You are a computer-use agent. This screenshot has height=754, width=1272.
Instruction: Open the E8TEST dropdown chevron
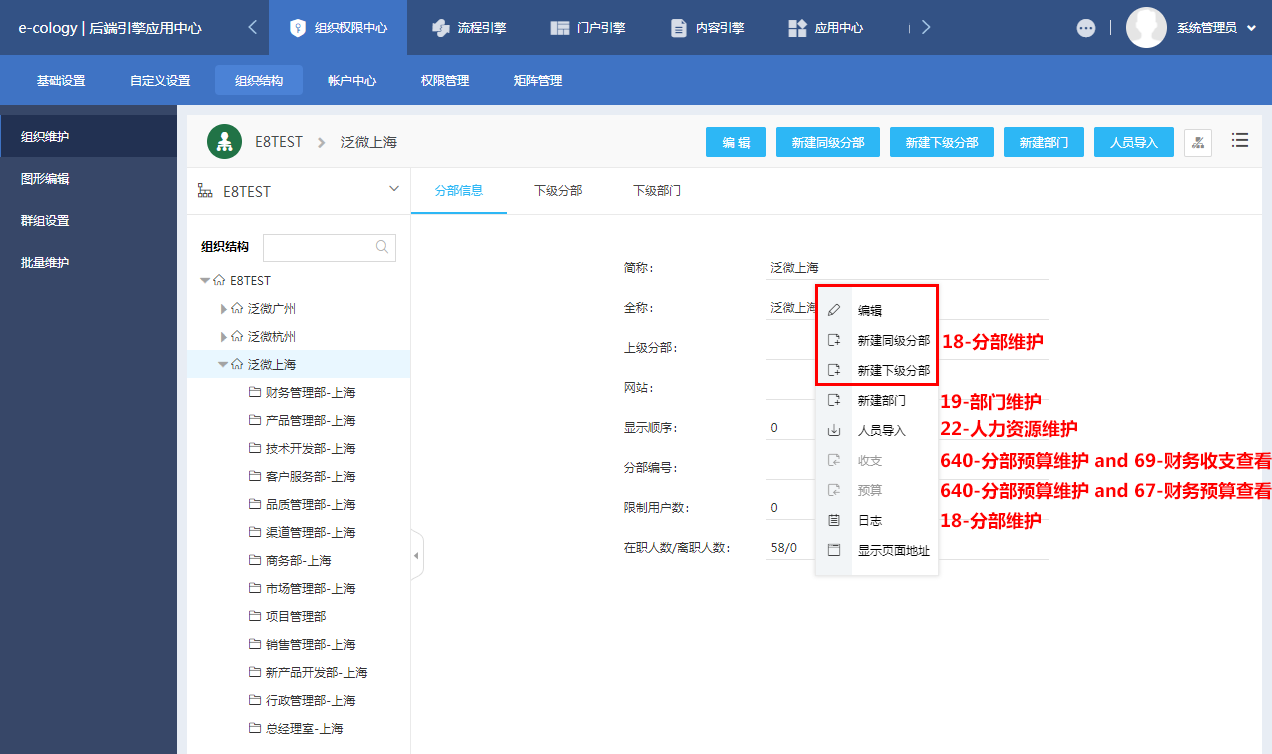pos(394,189)
